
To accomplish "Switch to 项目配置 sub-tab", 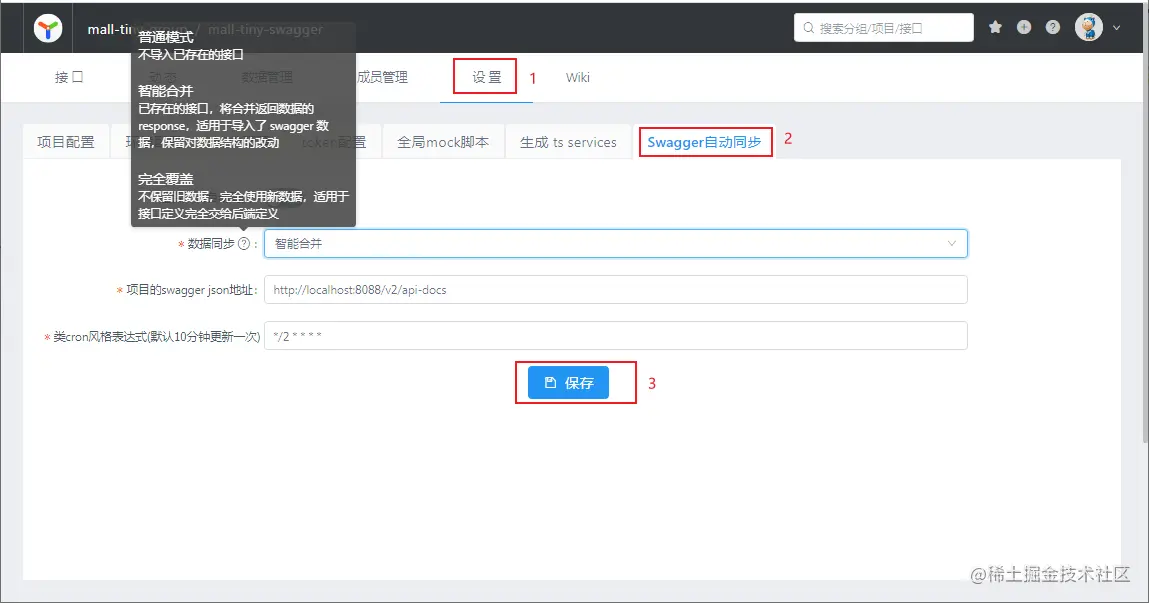I will point(66,142).
